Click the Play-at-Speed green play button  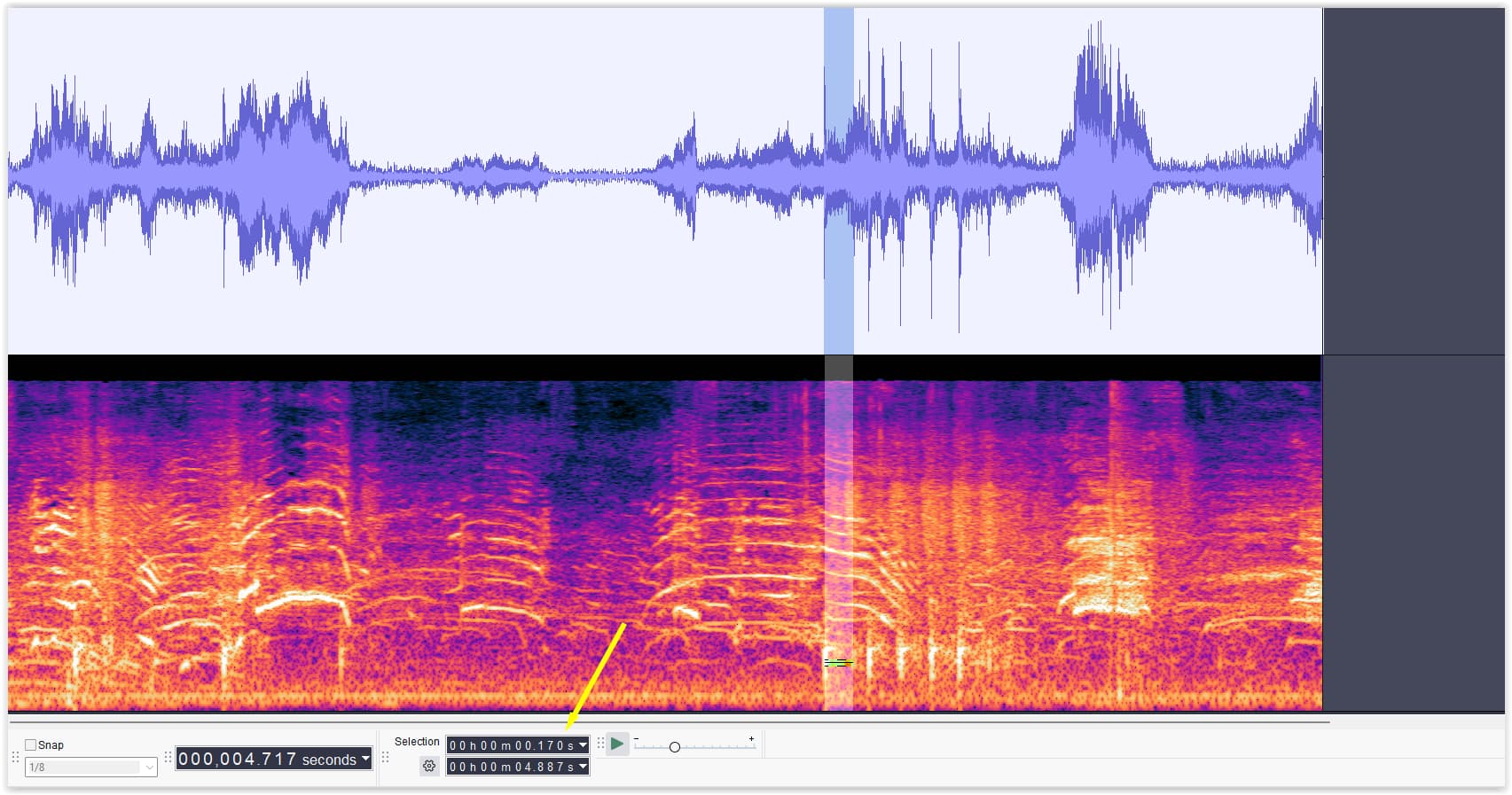tap(617, 744)
